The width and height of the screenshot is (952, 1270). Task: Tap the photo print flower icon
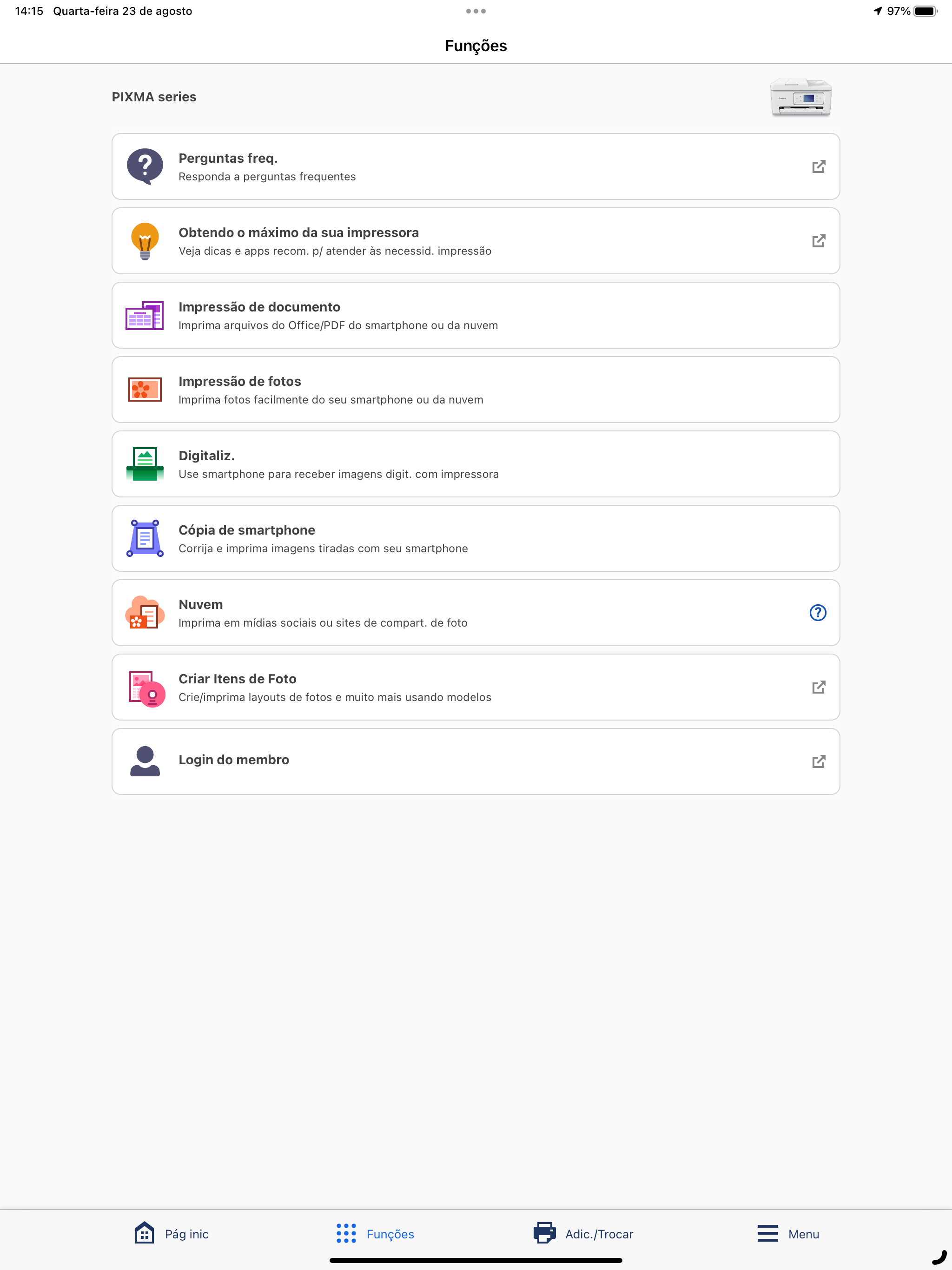point(145,390)
